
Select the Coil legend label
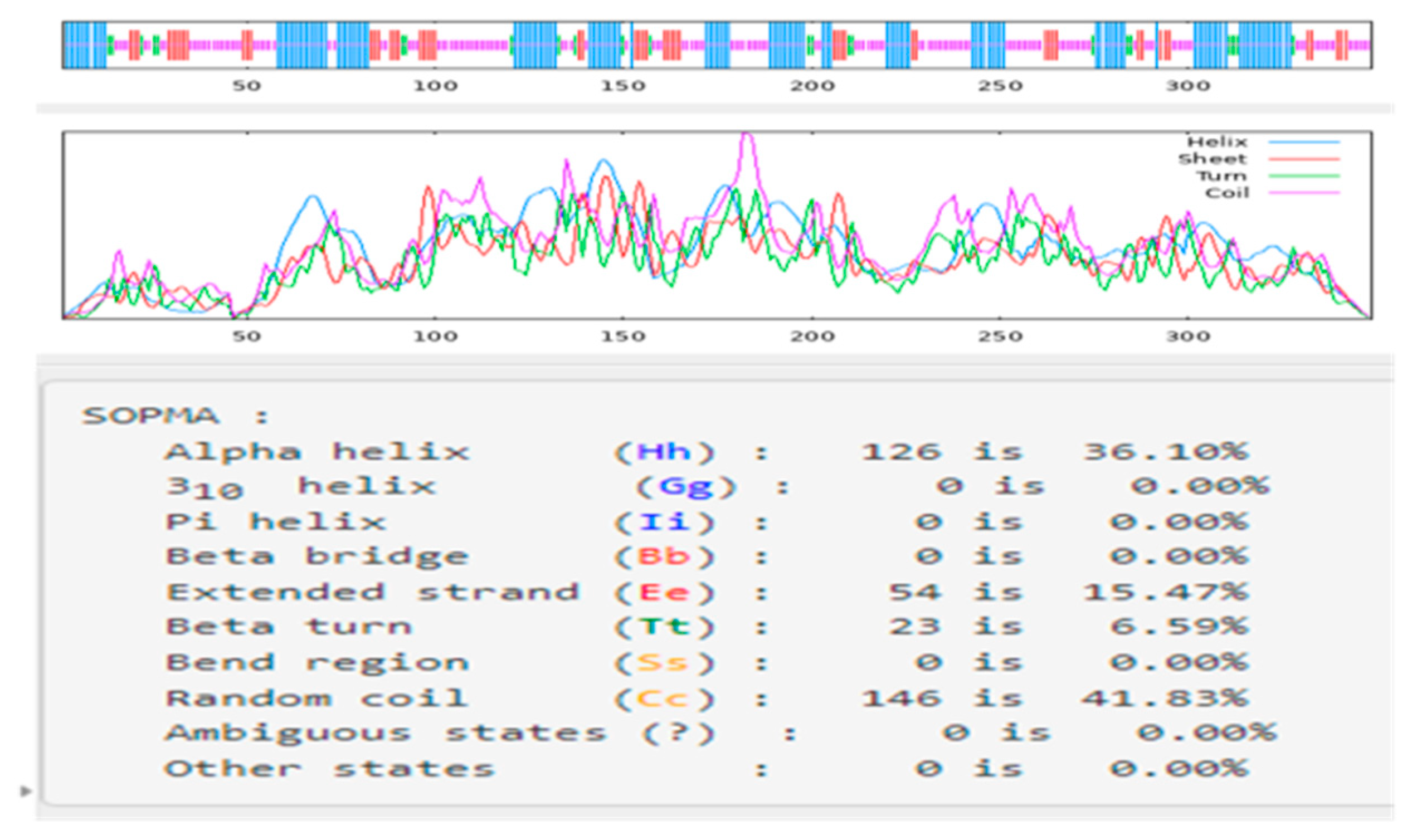click(x=1226, y=193)
